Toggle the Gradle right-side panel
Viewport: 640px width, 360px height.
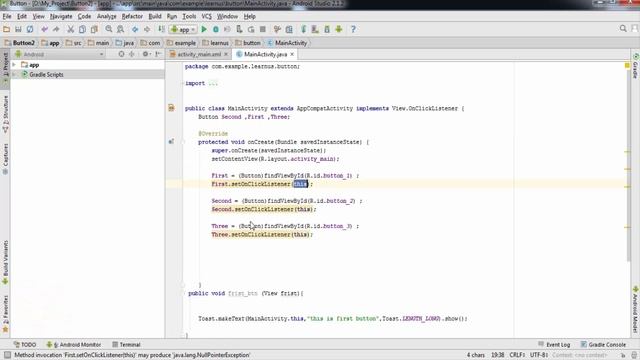coord(636,66)
